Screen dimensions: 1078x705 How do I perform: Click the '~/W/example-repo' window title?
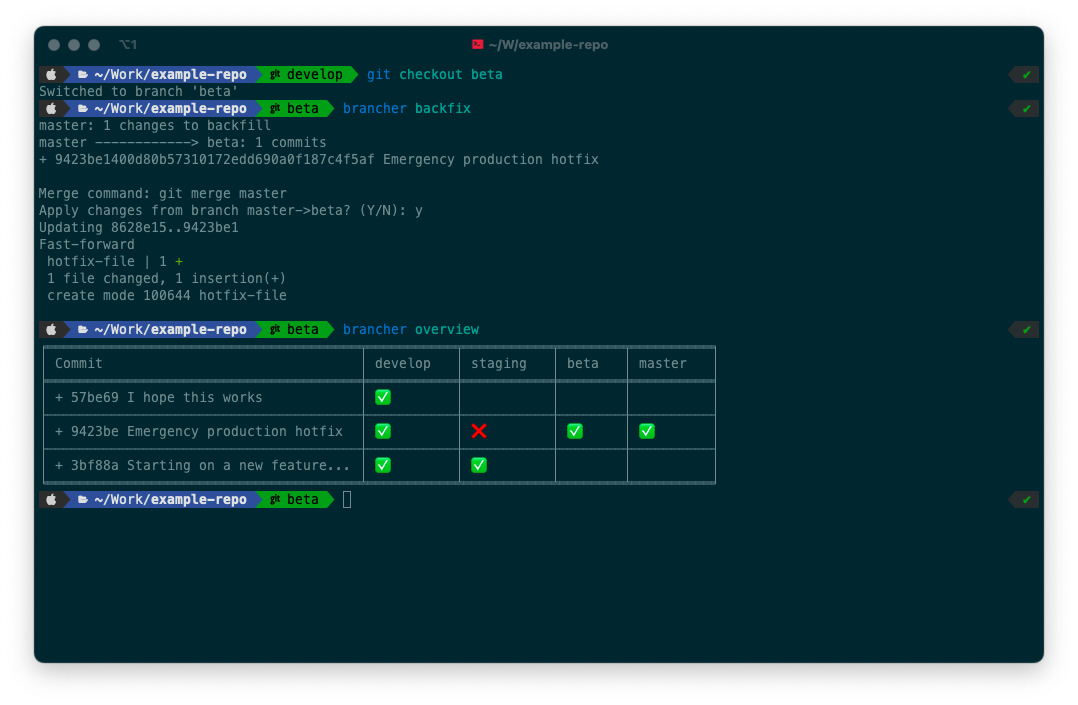[548, 45]
